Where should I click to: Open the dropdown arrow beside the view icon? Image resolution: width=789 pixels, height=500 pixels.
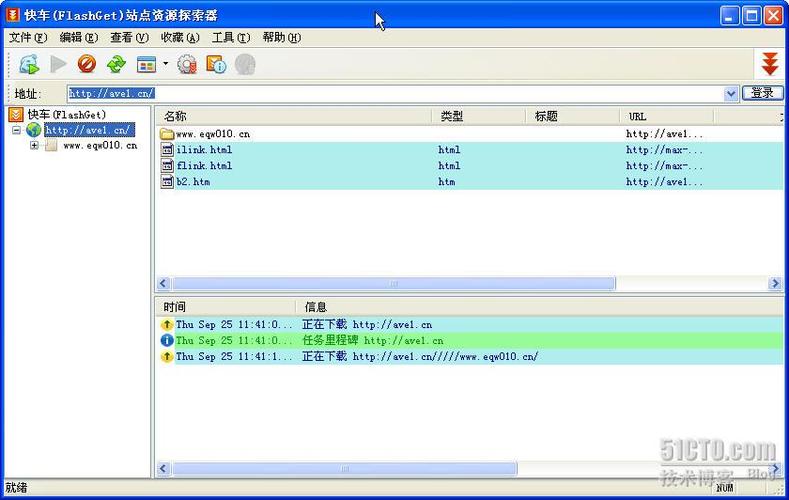click(x=166, y=64)
